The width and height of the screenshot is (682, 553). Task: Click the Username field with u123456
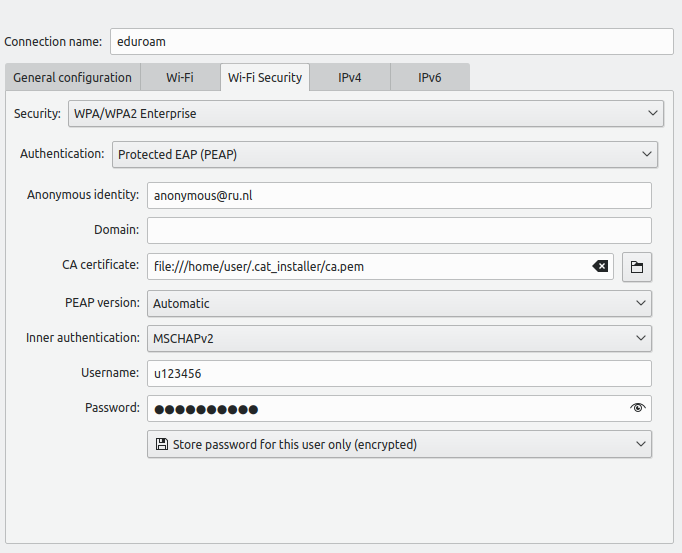(x=399, y=373)
